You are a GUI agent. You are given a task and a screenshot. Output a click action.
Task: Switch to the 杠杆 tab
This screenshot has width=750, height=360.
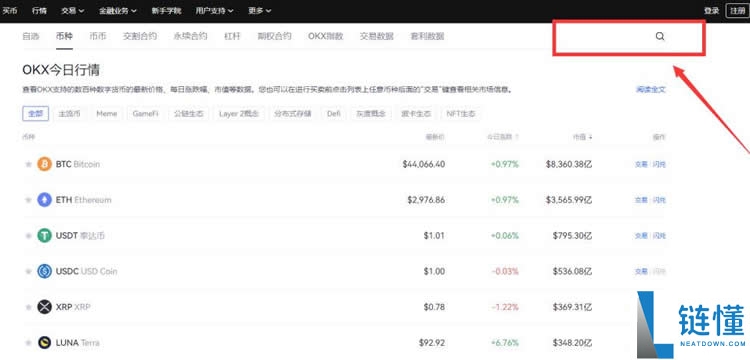[232, 36]
